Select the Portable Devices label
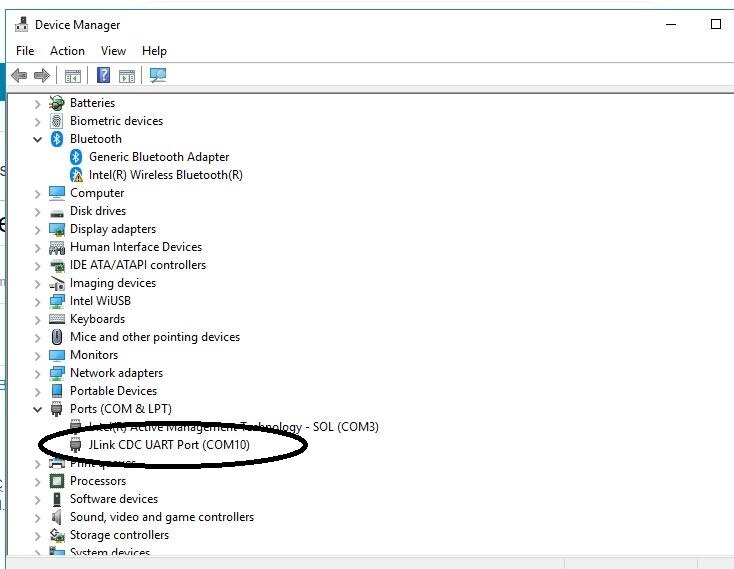The height and width of the screenshot is (569, 734). tap(113, 391)
